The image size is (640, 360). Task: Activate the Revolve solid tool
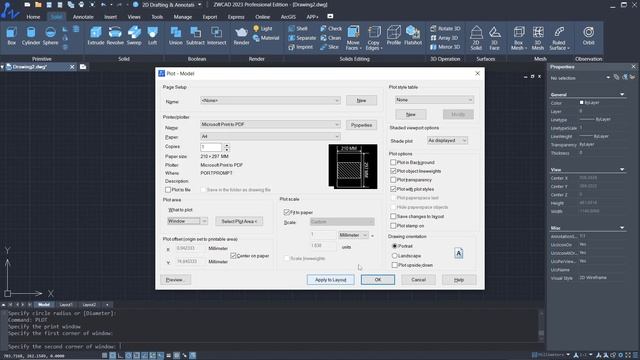click(115, 36)
